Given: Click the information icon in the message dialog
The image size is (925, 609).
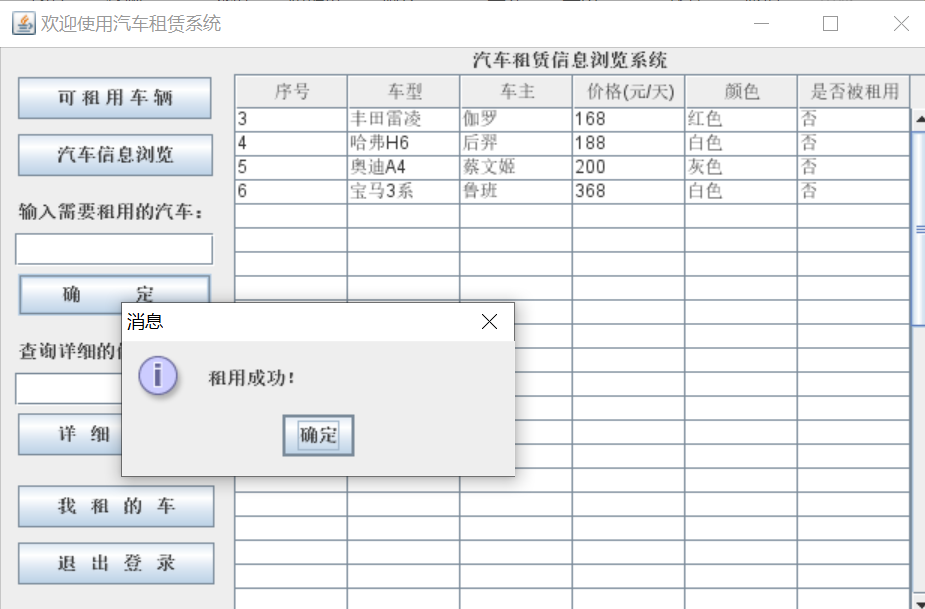Looking at the screenshot, I should click(158, 377).
